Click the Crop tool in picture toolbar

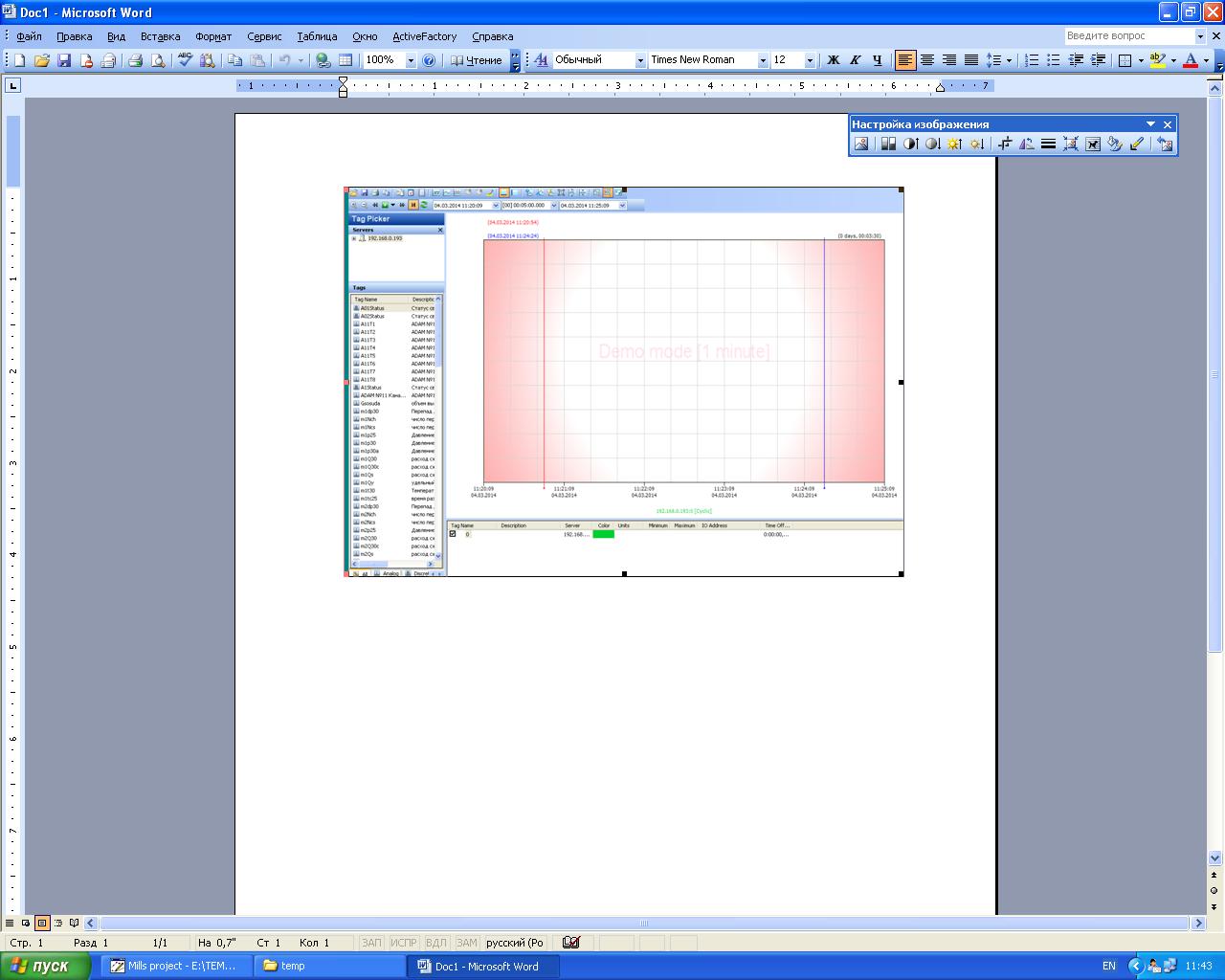(x=1004, y=144)
